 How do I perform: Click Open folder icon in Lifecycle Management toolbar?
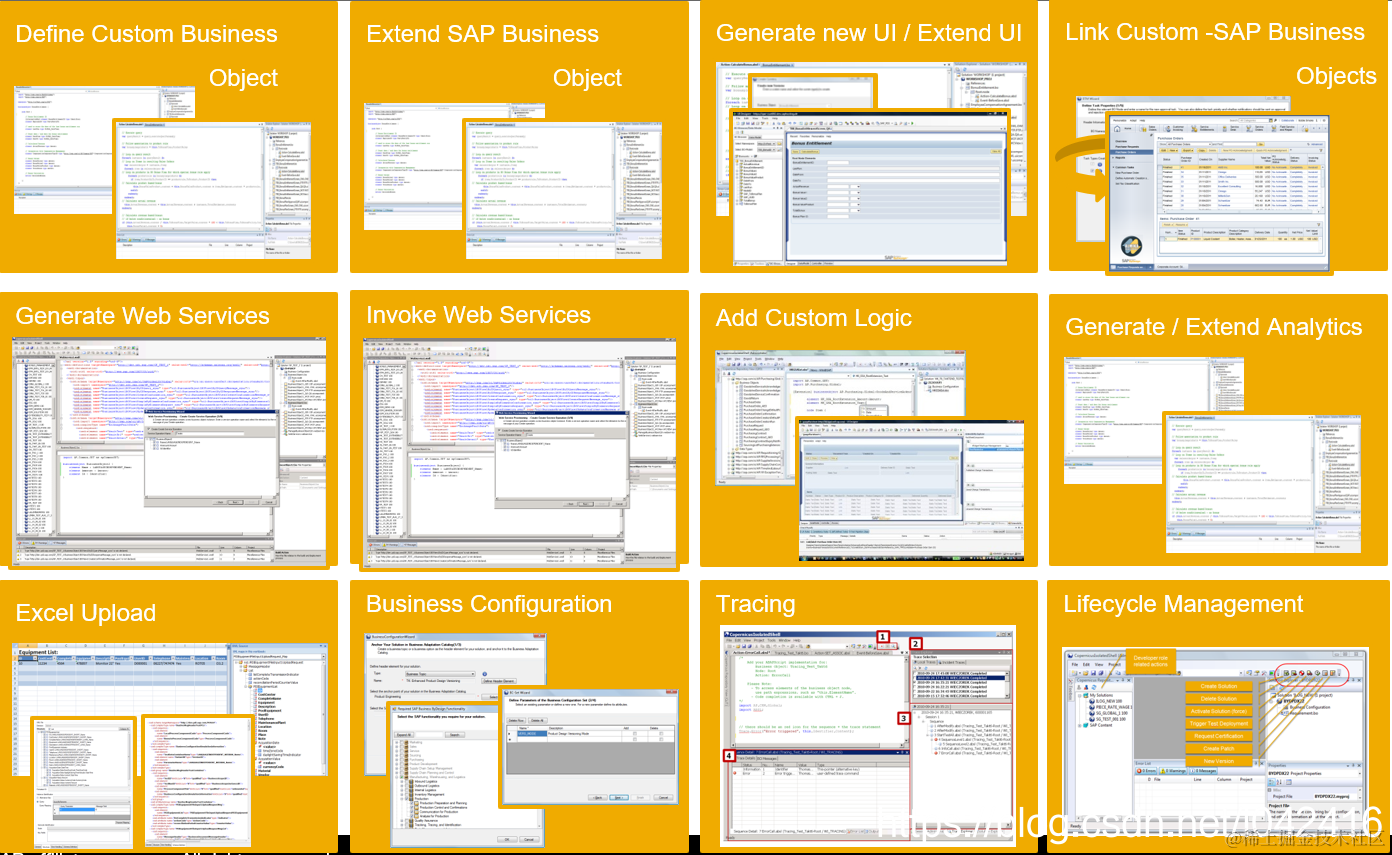[x=1086, y=673]
